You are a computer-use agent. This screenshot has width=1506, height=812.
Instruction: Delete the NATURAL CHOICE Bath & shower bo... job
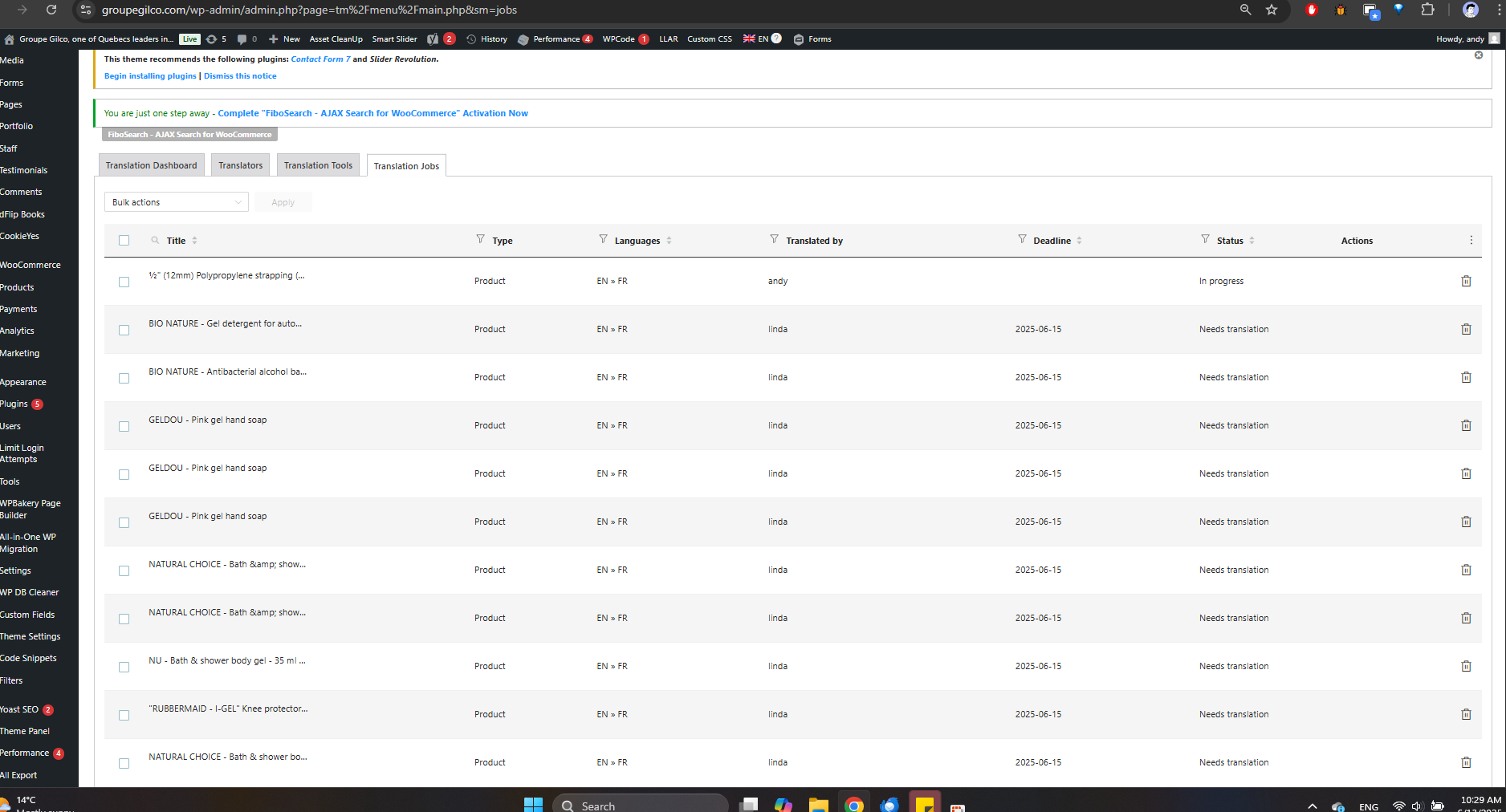point(1466,762)
